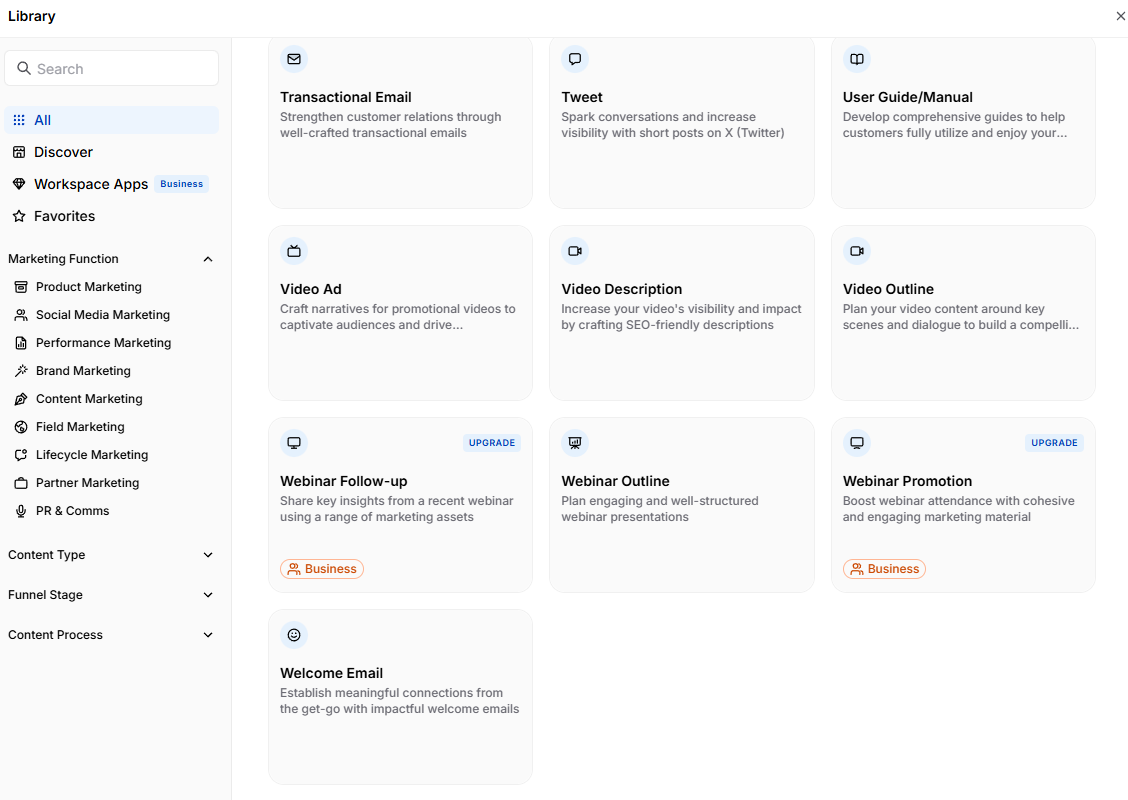Click the Field Marketing globe icon
1128x800 pixels.
pos(21,427)
